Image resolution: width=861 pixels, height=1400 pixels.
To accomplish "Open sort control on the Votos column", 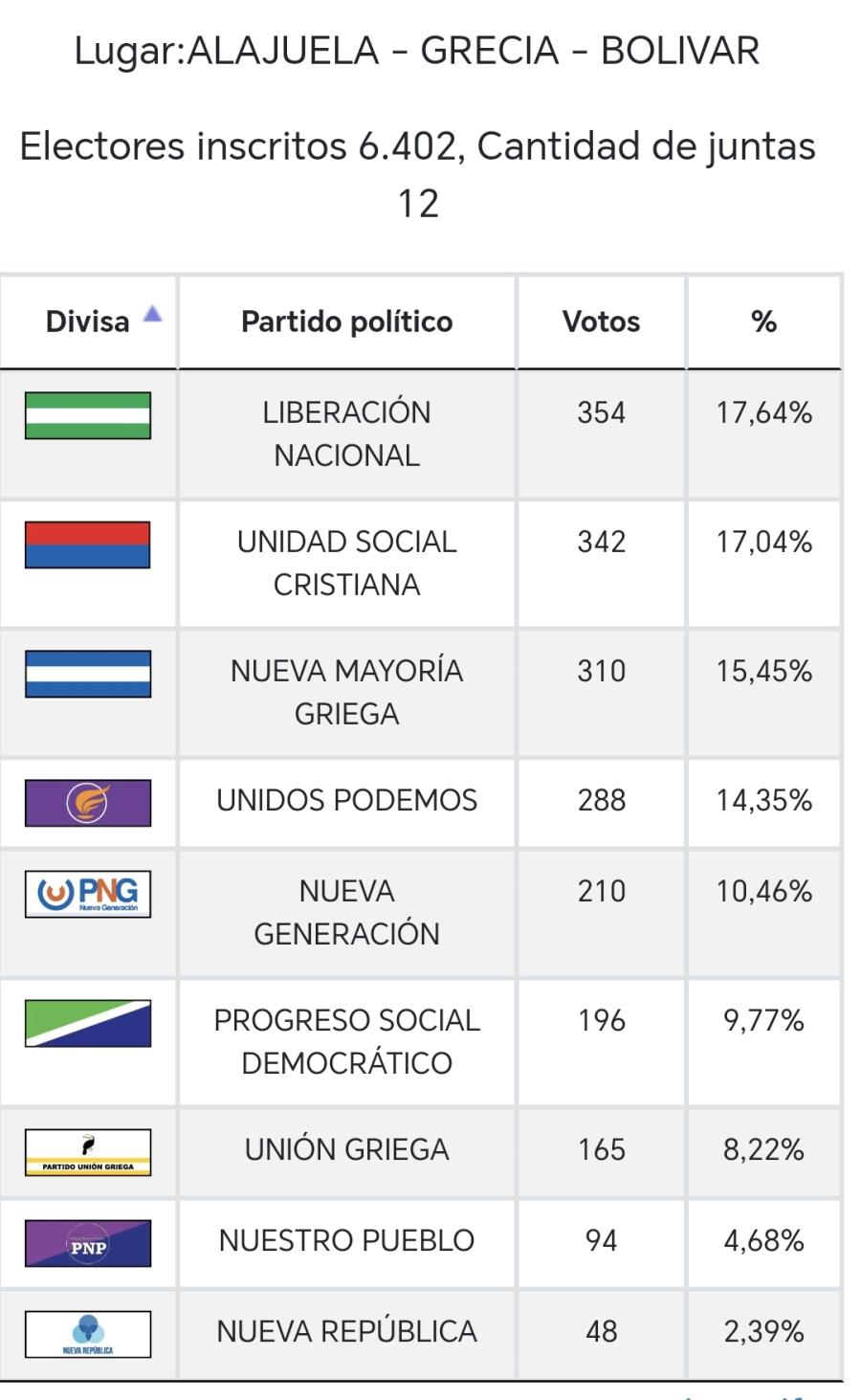I will pyautogui.click(x=601, y=322).
